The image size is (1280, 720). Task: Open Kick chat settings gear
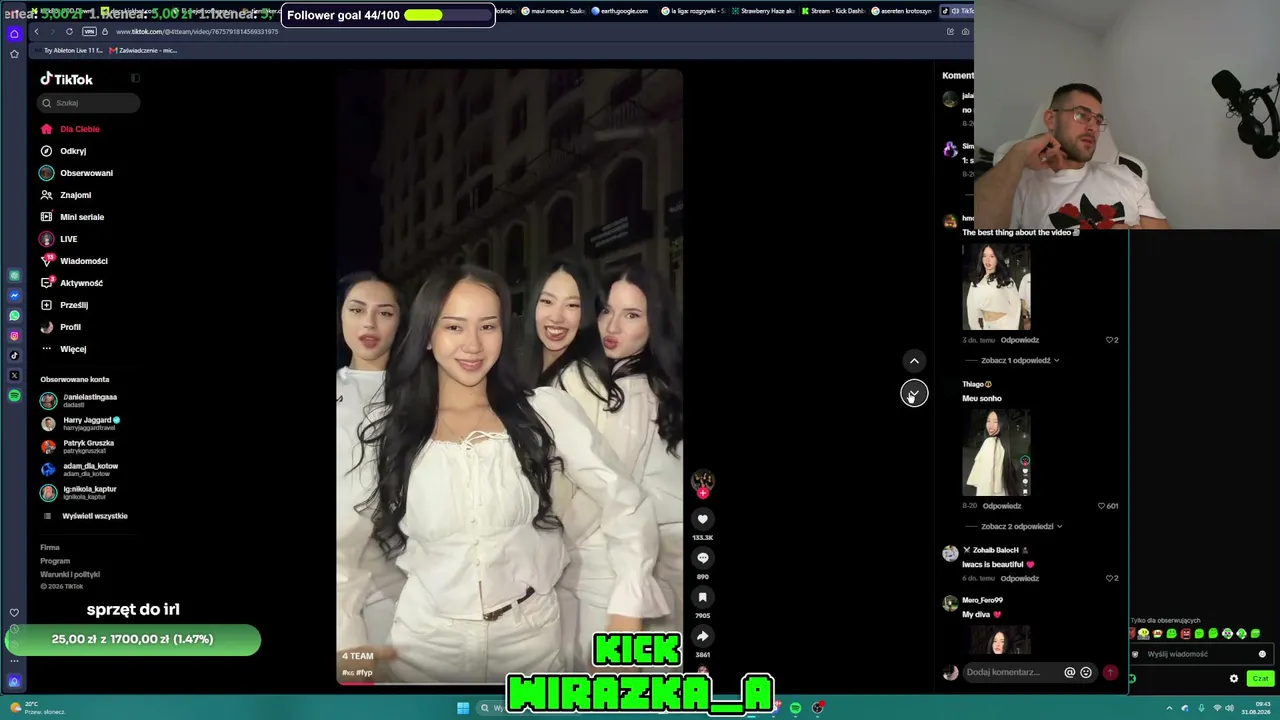point(1234,679)
